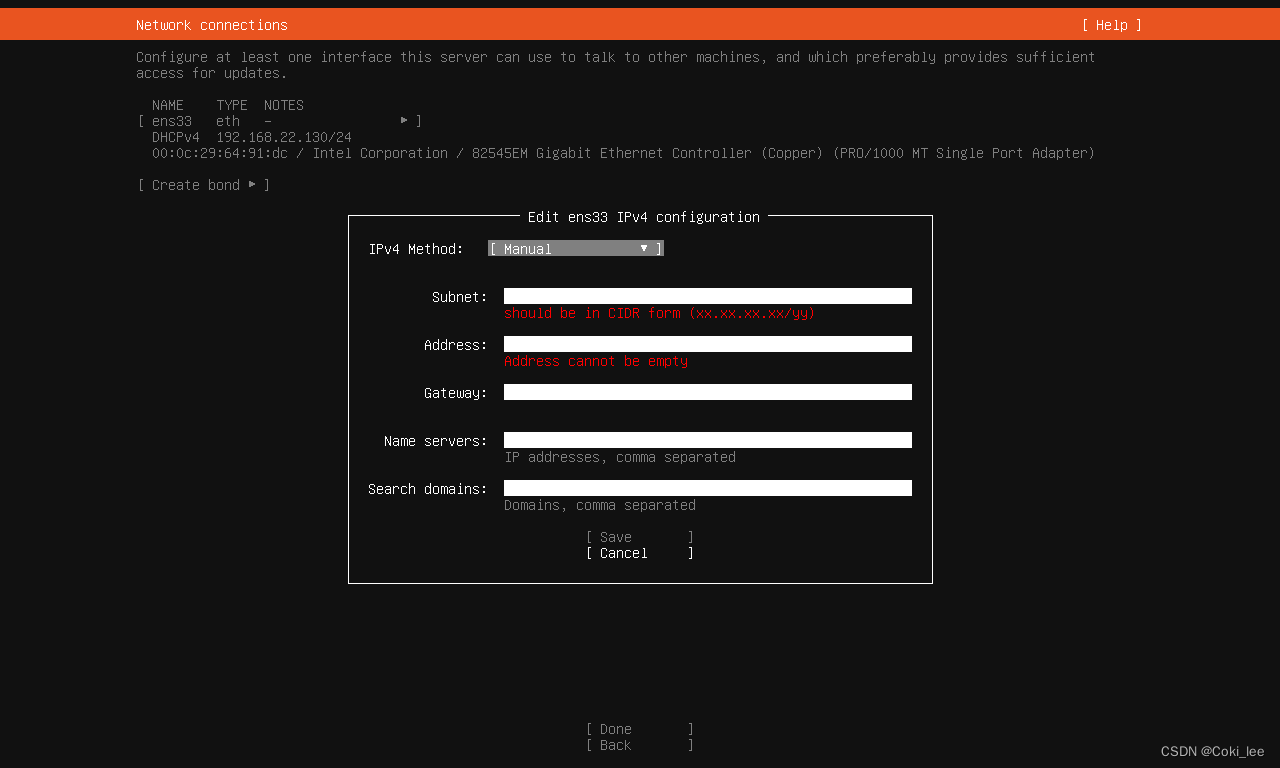
Task: Open the IPv4 Method dropdown
Action: [575, 248]
